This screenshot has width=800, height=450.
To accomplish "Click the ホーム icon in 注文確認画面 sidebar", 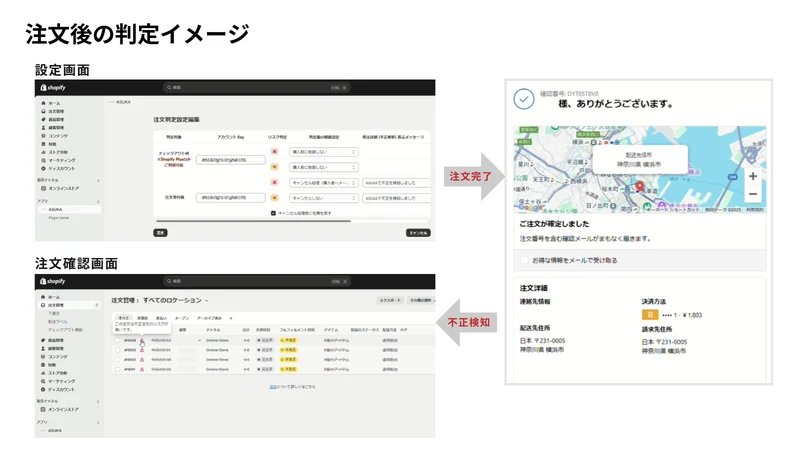I will pos(43,296).
